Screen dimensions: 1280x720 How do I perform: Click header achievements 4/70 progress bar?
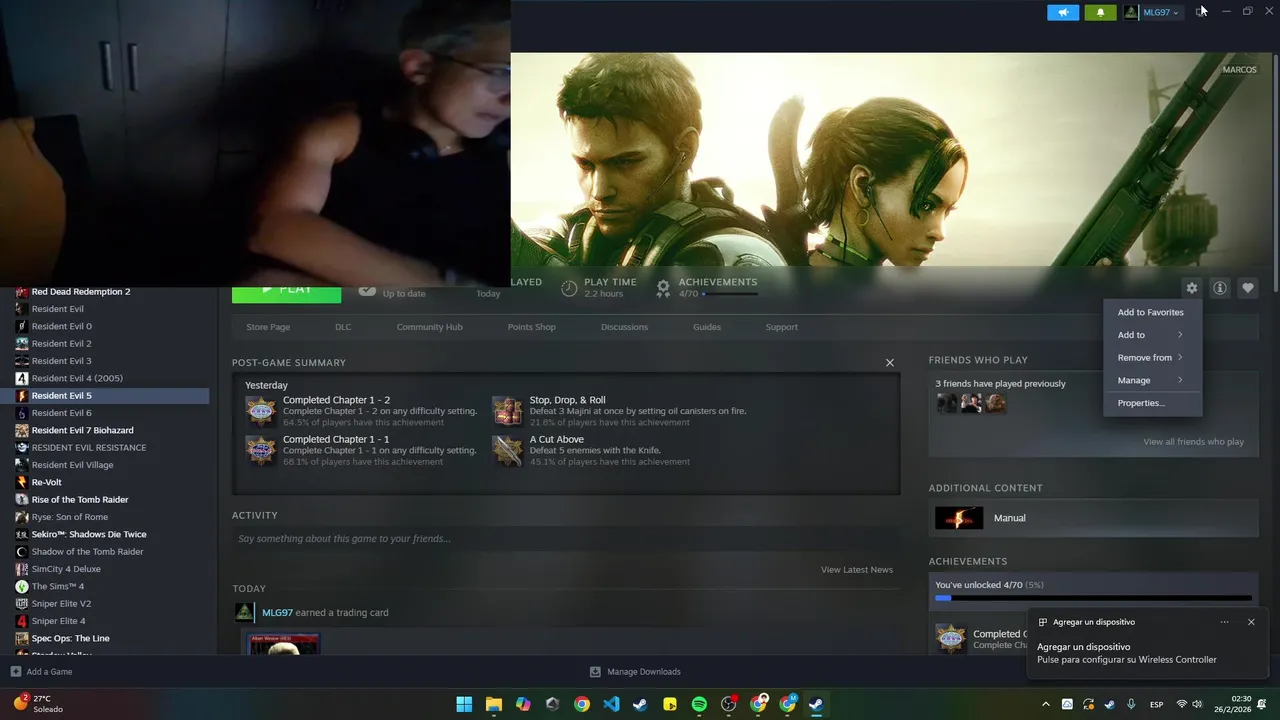coord(730,294)
